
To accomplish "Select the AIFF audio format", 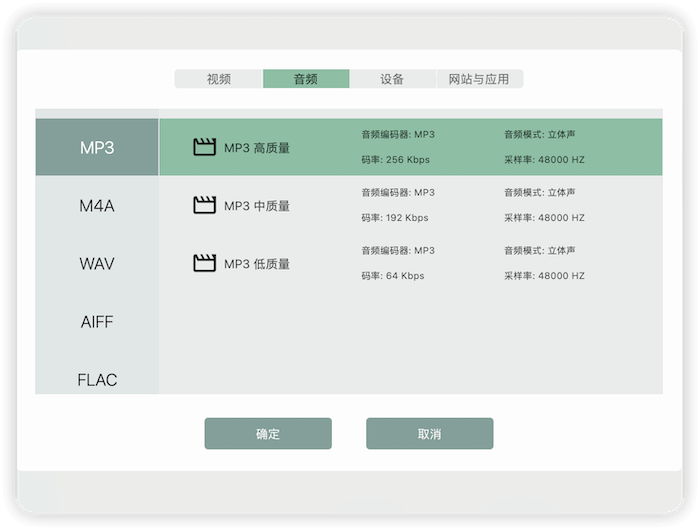I will point(97,322).
